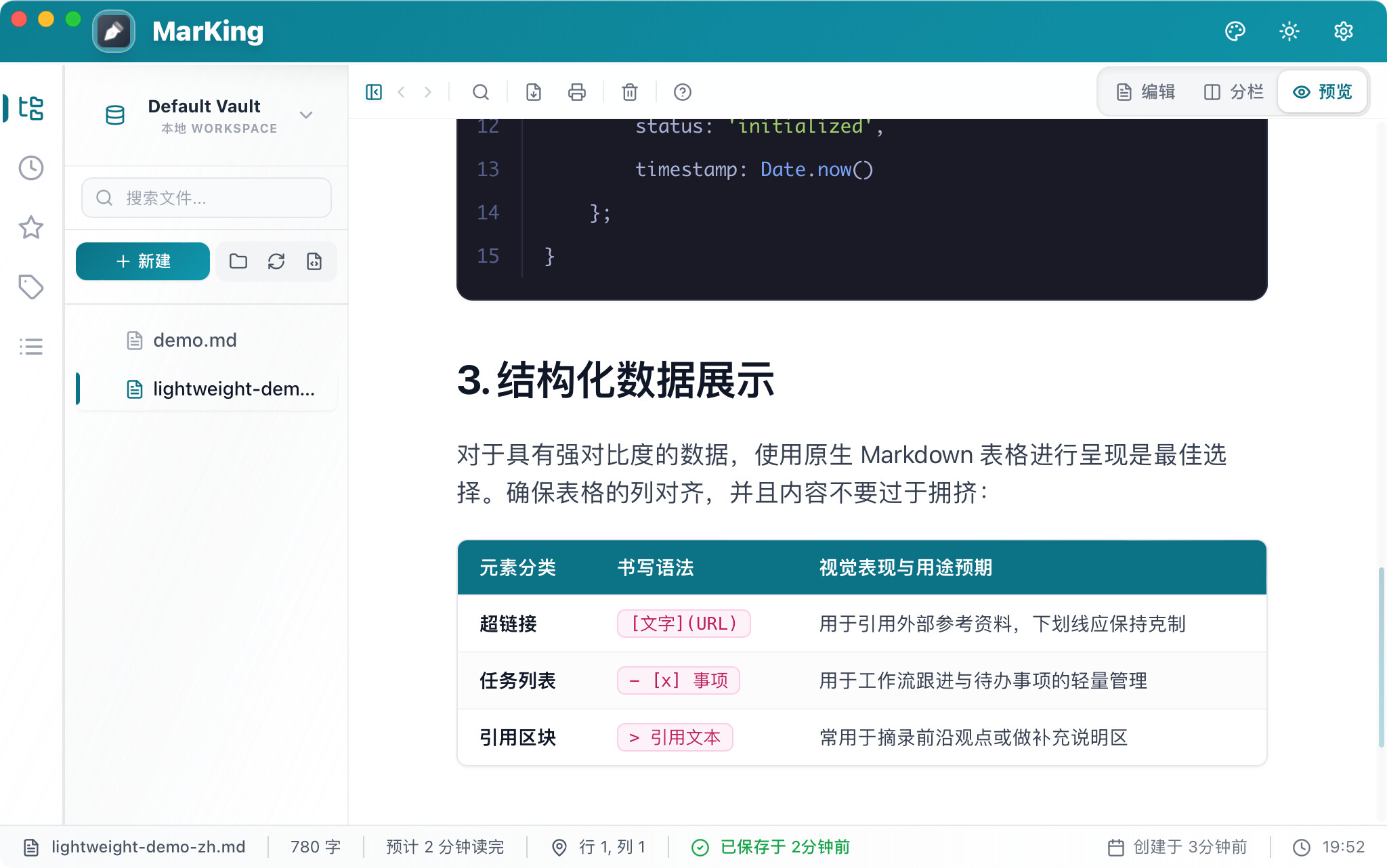Click the 搜索文件 search field
The height and width of the screenshot is (868, 1387).
[207, 198]
